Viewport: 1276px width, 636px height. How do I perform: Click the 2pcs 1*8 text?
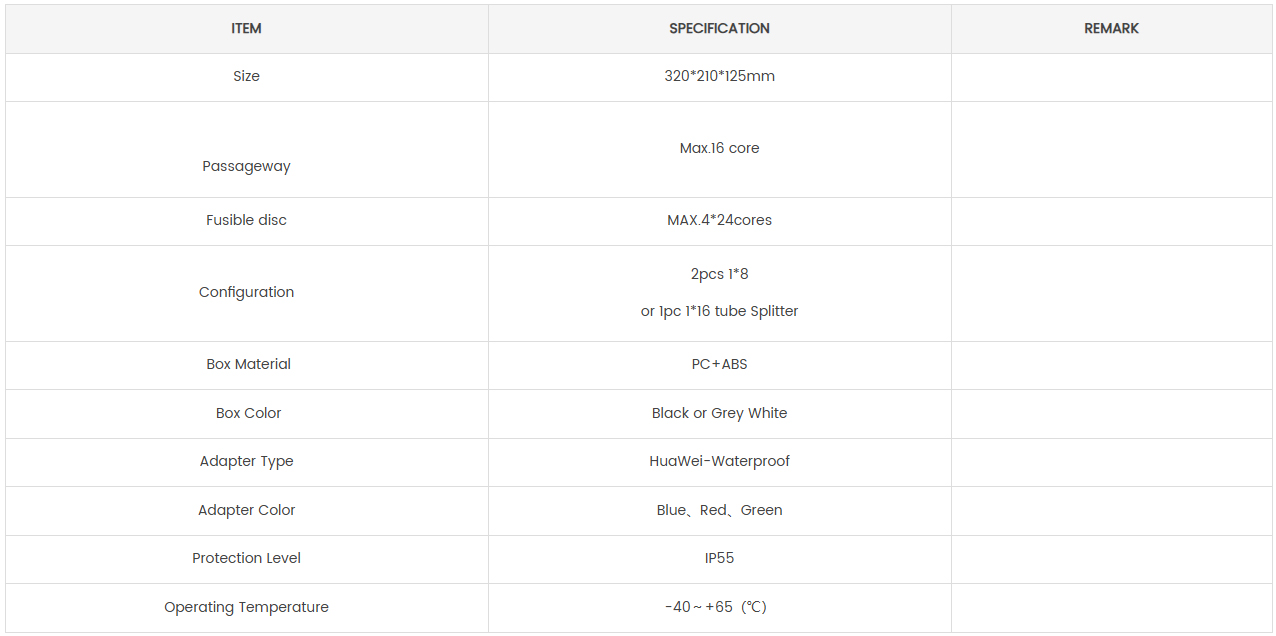719,274
